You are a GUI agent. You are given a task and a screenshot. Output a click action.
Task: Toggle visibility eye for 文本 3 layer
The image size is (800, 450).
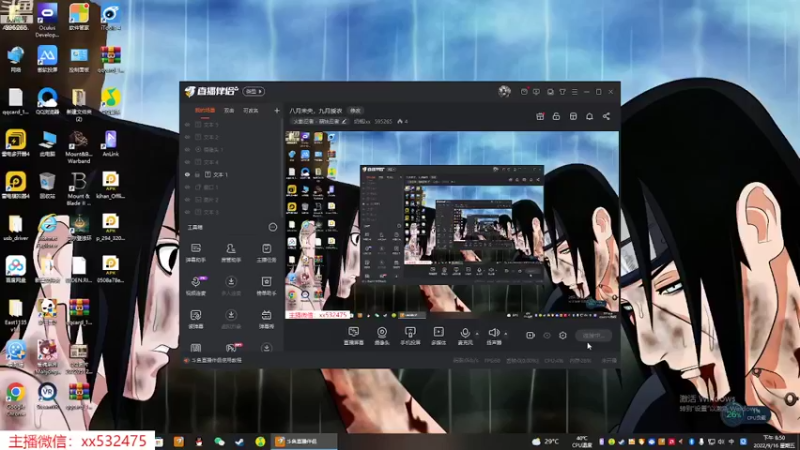tap(187, 212)
